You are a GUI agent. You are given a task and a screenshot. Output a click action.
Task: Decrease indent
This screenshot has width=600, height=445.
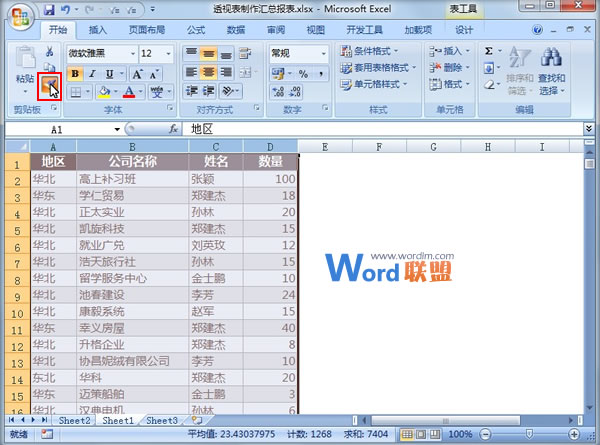pos(191,91)
